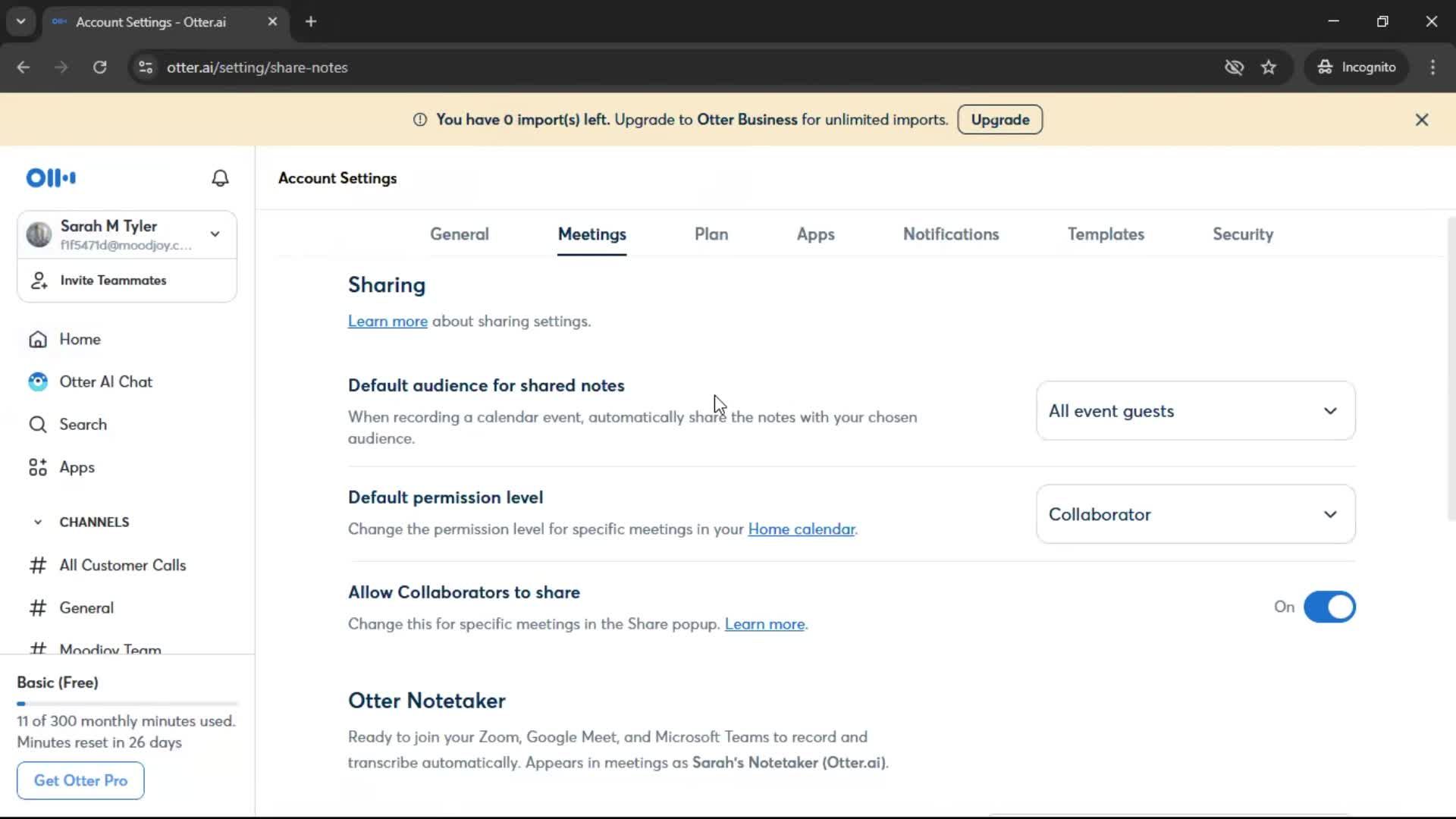View site information icon in address bar
The height and width of the screenshot is (819, 1456).
coord(146,67)
